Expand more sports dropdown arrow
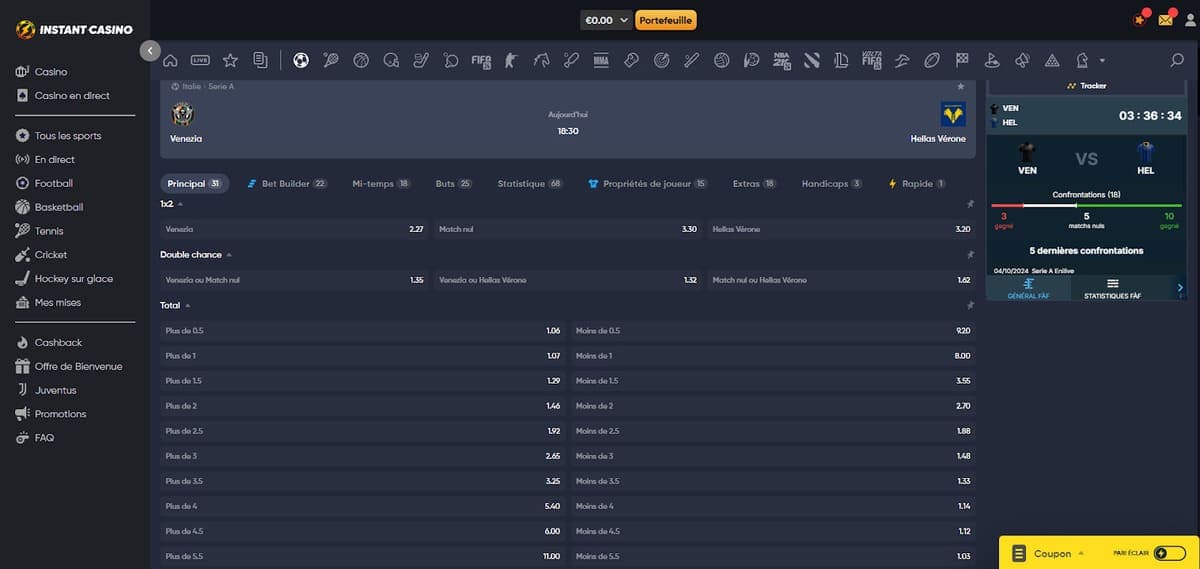This screenshot has height=569, width=1200. 1102,60
